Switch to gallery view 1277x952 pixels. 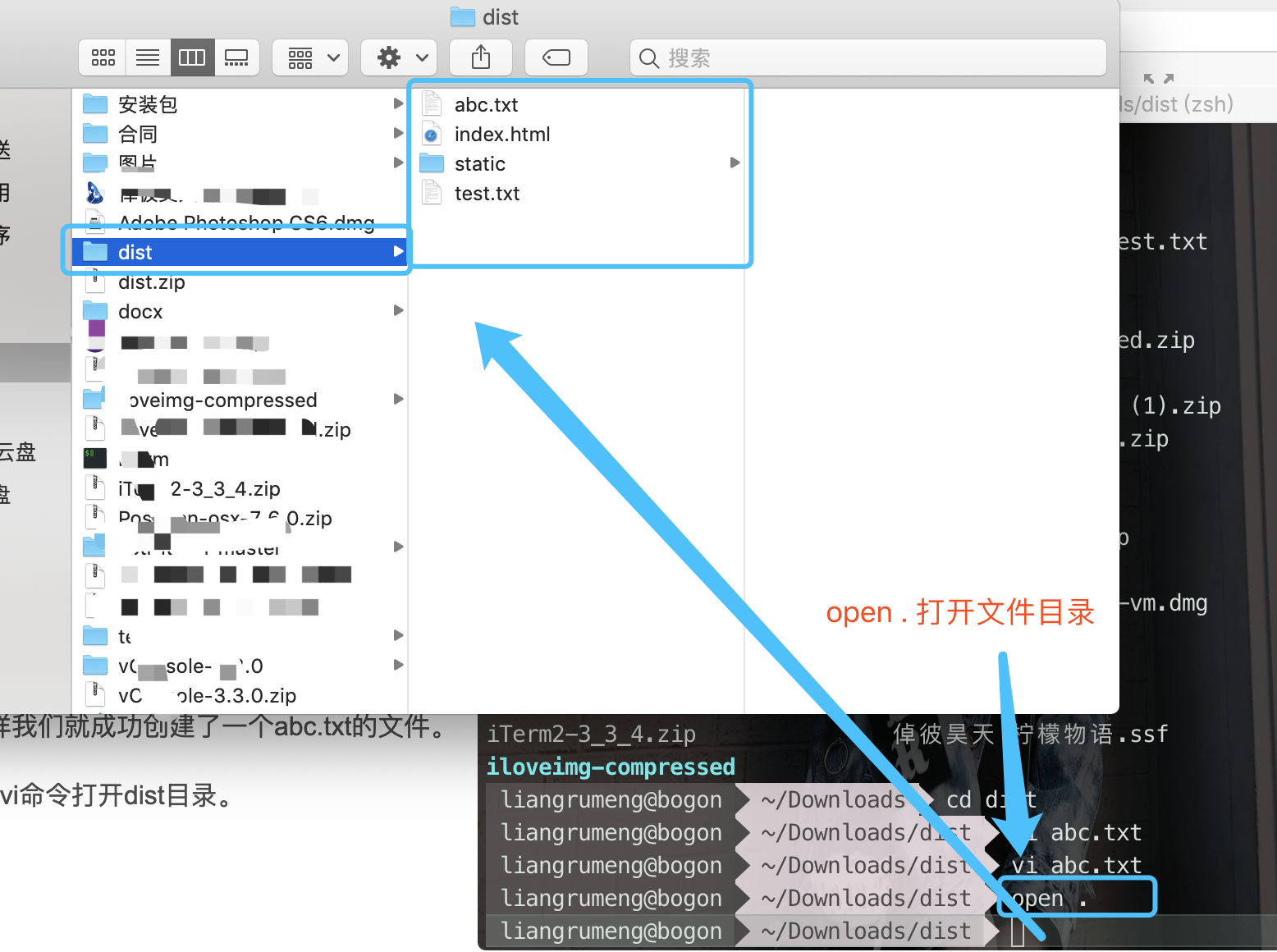pyautogui.click(x=237, y=57)
